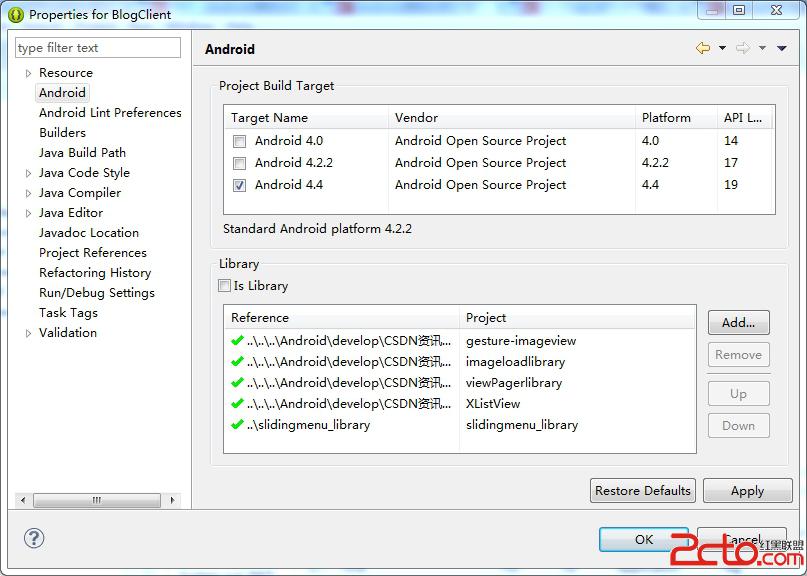Click the Apply button
Image resolution: width=807 pixels, height=576 pixels.
[x=747, y=491]
